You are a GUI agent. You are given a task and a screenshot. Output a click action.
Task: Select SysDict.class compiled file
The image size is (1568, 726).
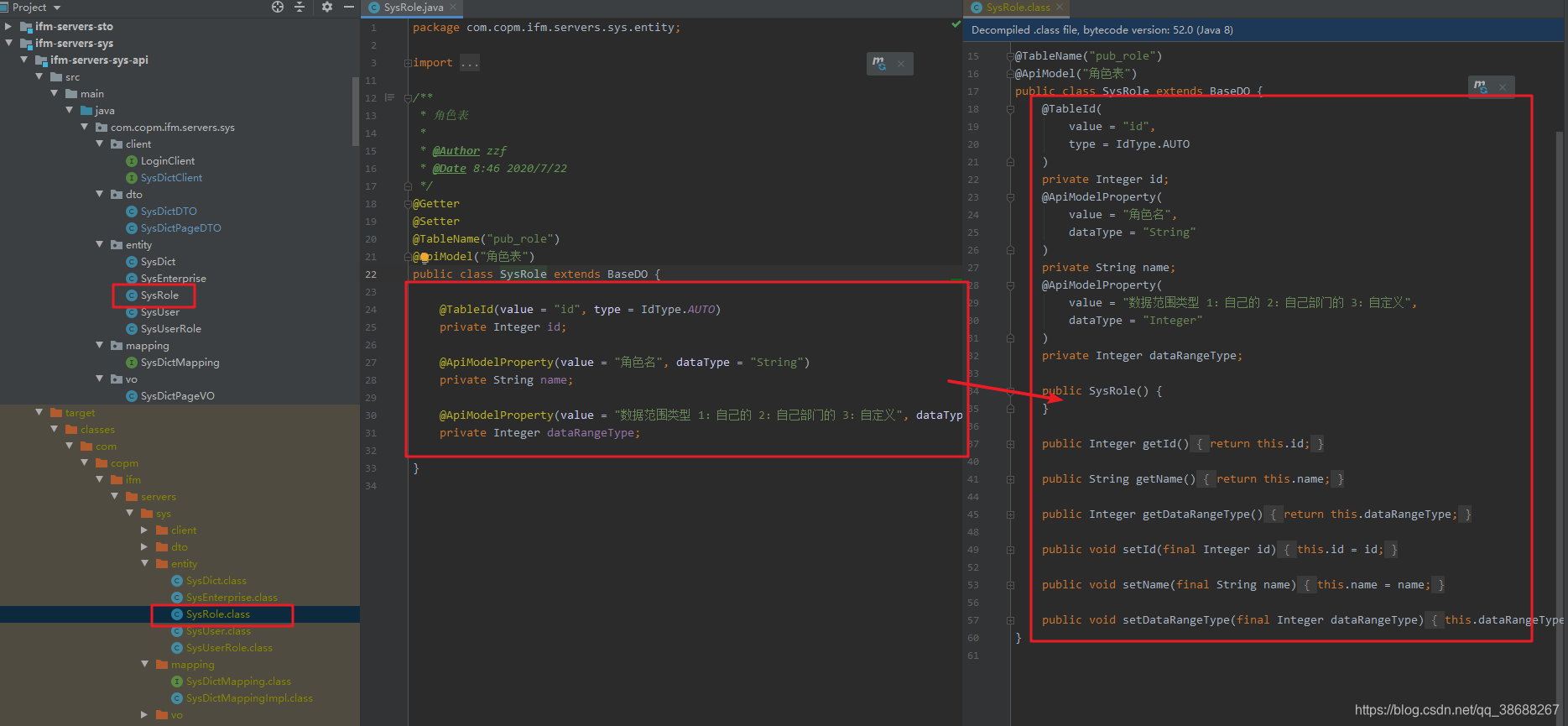click(216, 581)
